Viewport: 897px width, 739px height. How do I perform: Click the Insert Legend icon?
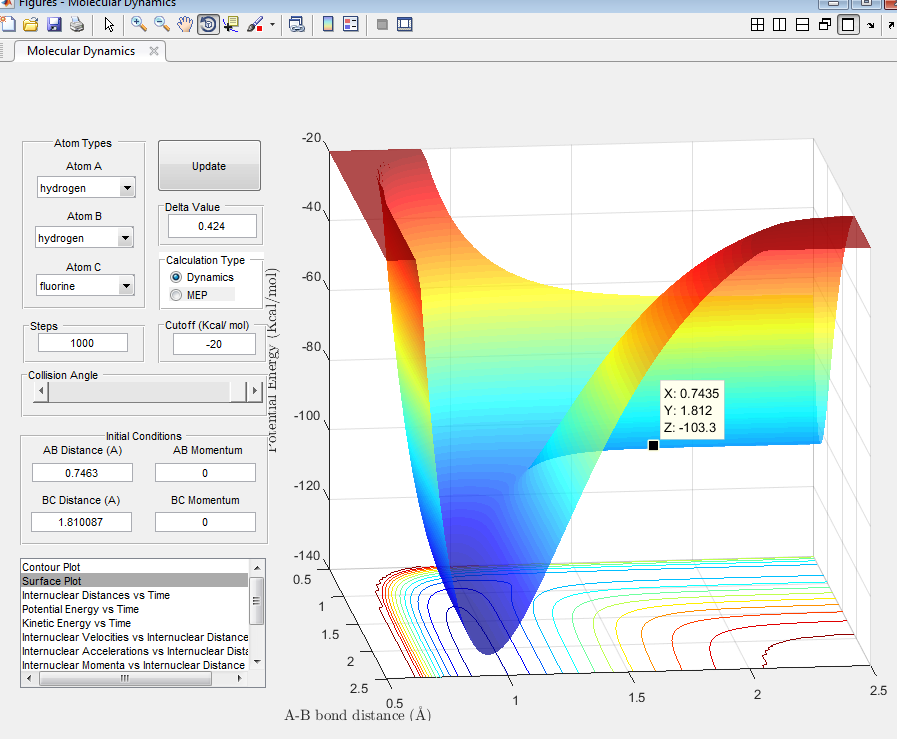pyautogui.click(x=350, y=25)
